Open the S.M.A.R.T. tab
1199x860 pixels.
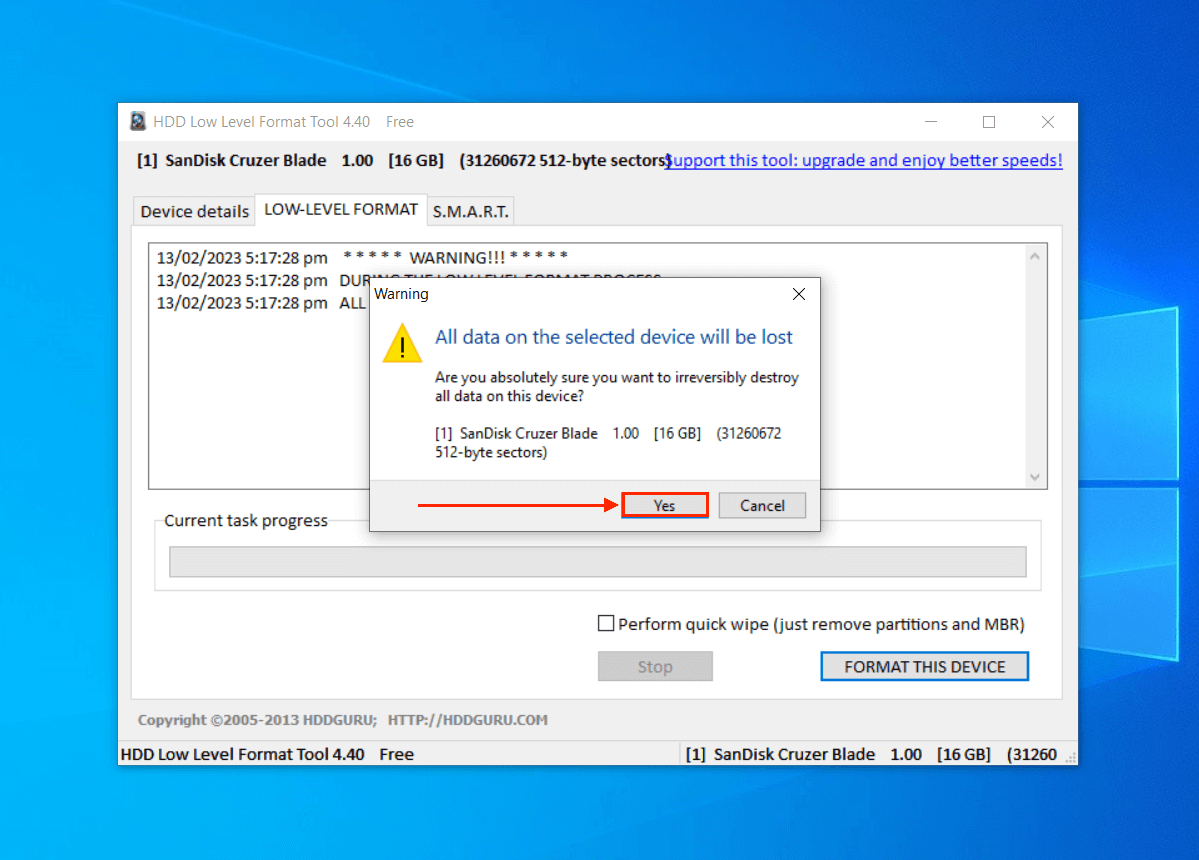click(x=470, y=212)
